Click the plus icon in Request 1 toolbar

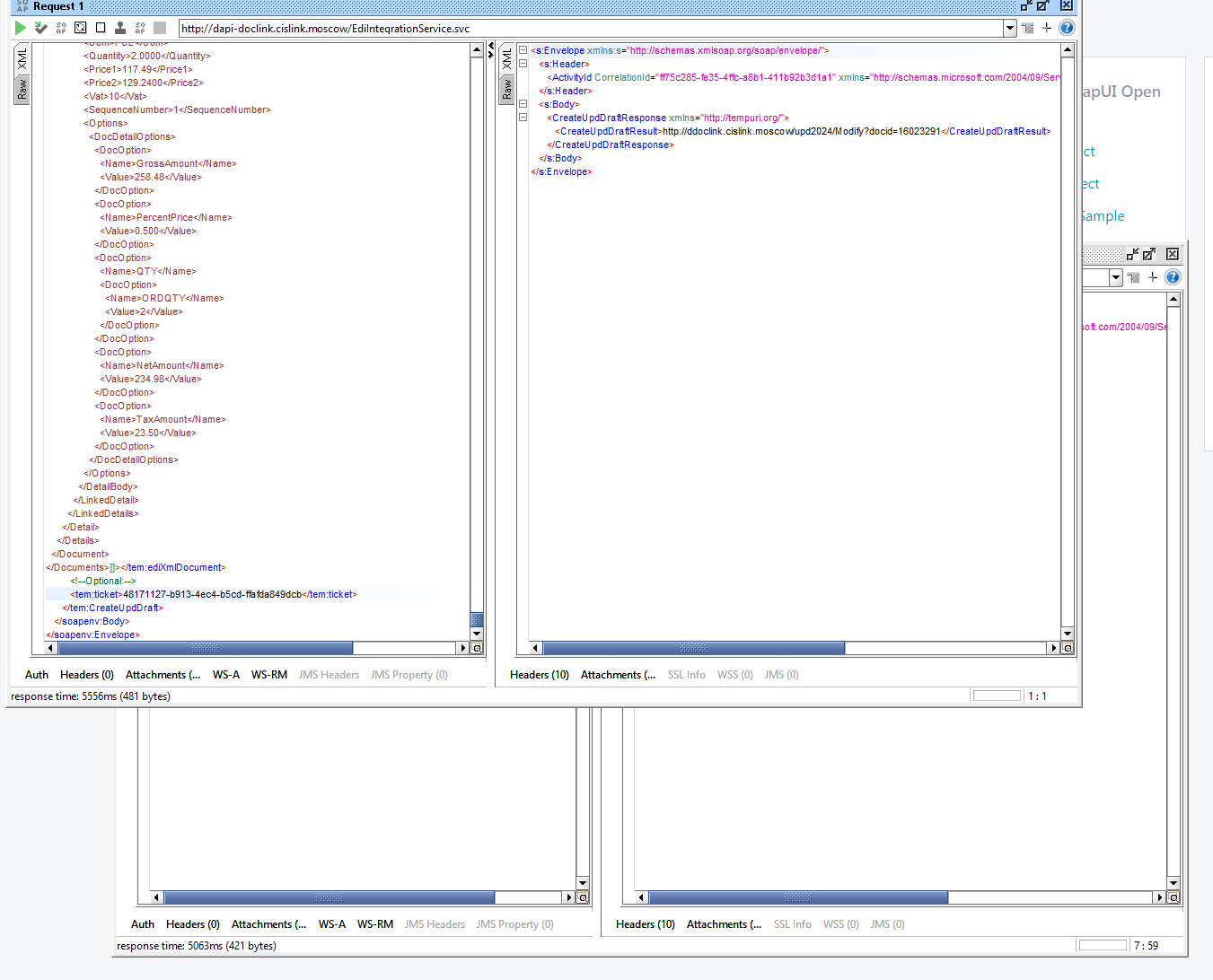click(x=1047, y=28)
